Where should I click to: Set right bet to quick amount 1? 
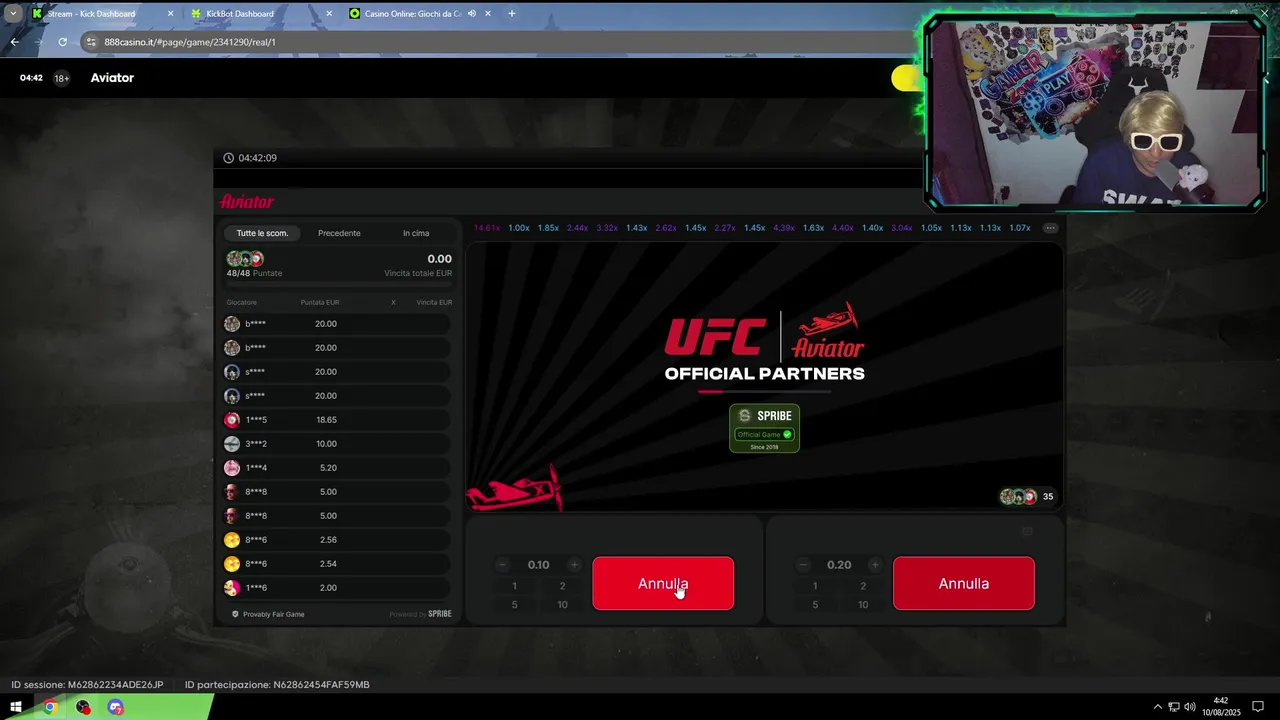click(815, 586)
